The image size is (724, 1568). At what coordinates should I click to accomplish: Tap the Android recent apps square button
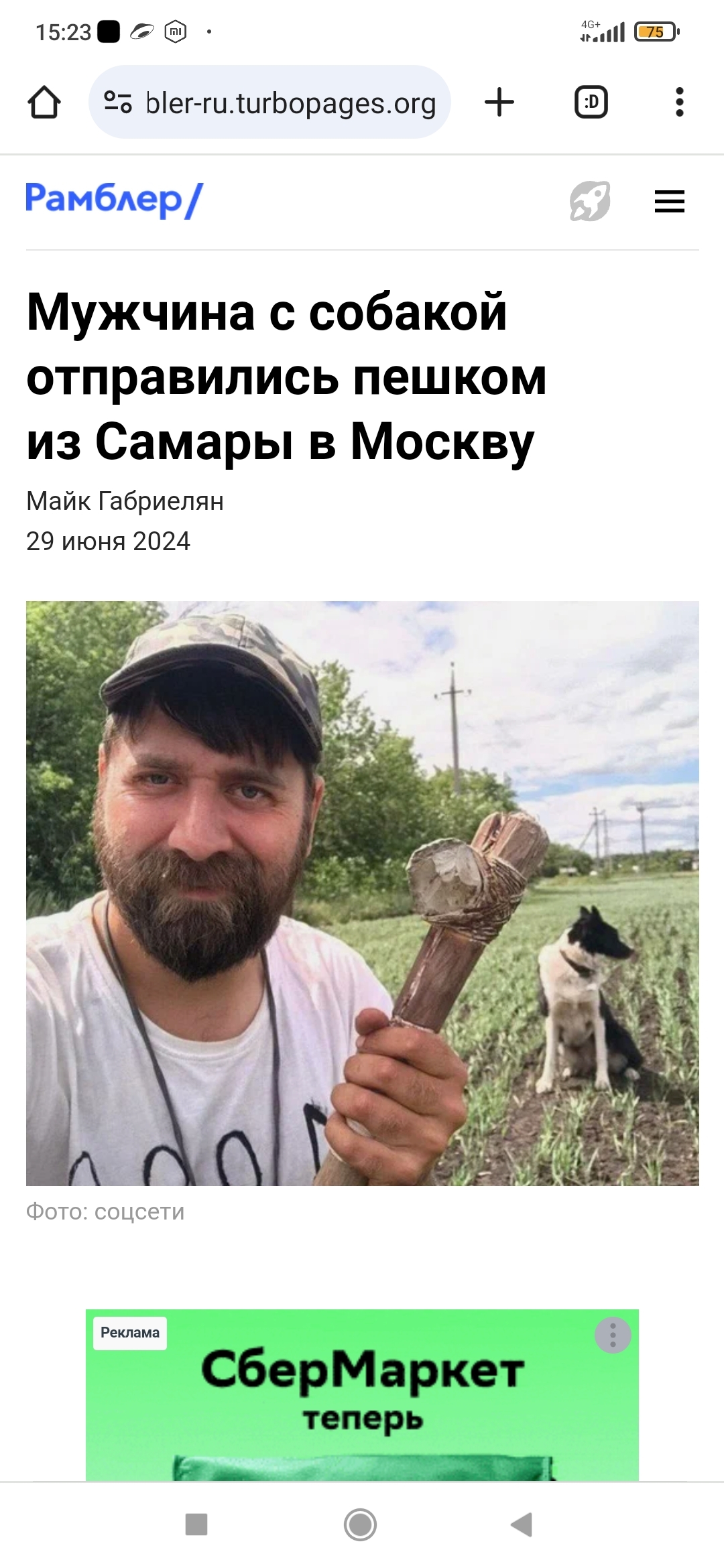(196, 1524)
